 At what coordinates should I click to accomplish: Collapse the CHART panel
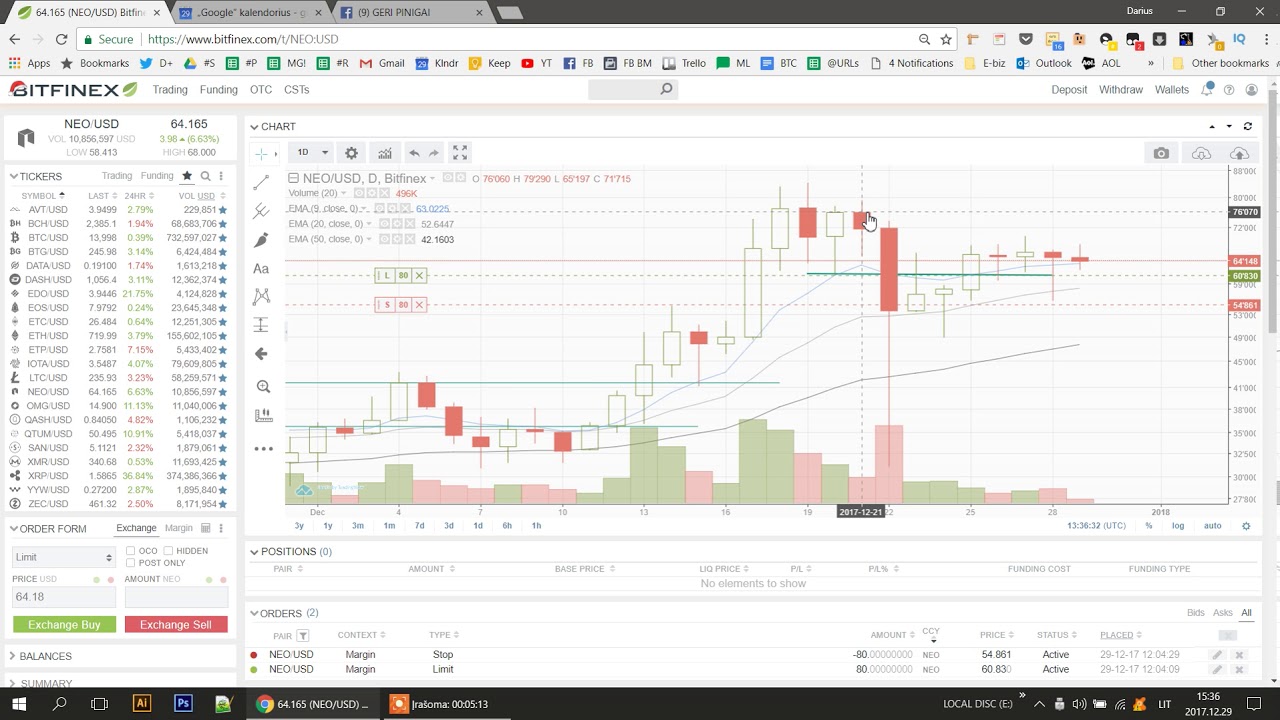(x=254, y=127)
